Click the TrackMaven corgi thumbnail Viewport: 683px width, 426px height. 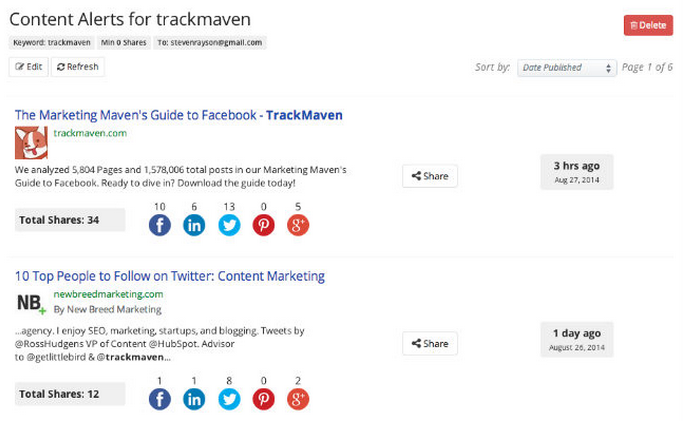pos(31,143)
